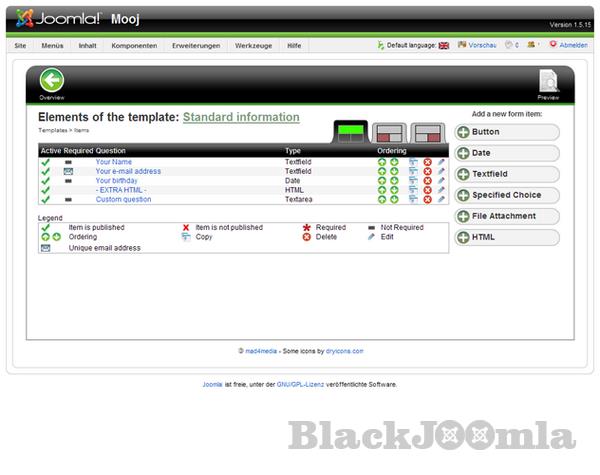Copy the Your e-mail address item
Image resolution: width=600 pixels, height=475 pixels.
coord(413,171)
